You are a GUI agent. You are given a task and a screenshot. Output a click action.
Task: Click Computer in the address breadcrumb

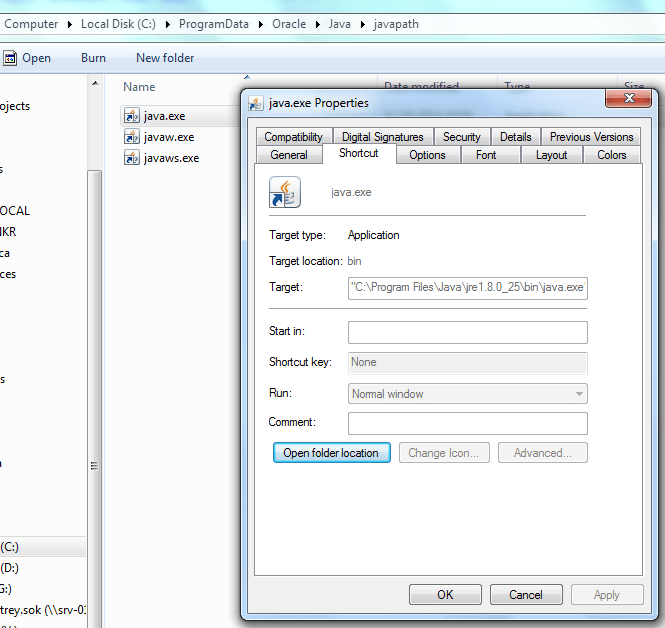click(31, 24)
